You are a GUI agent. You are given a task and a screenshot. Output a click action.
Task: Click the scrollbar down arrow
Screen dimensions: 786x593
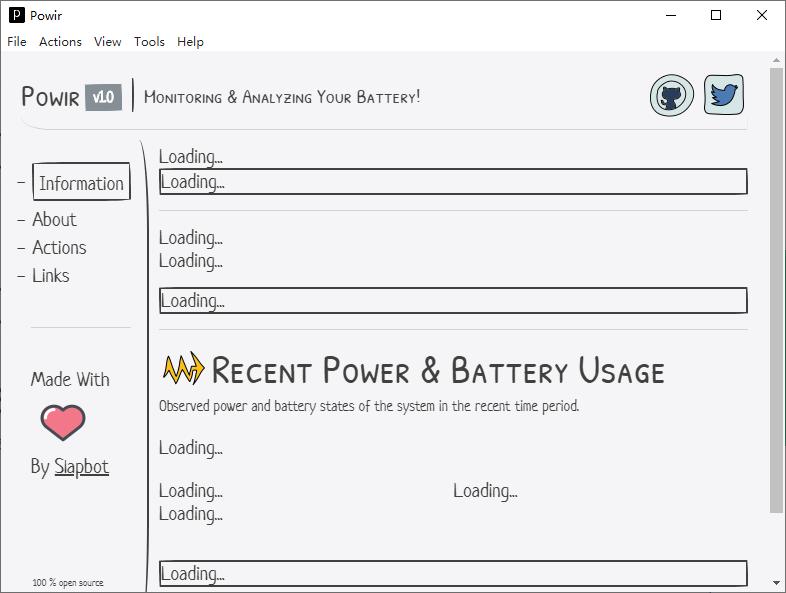[776, 583]
